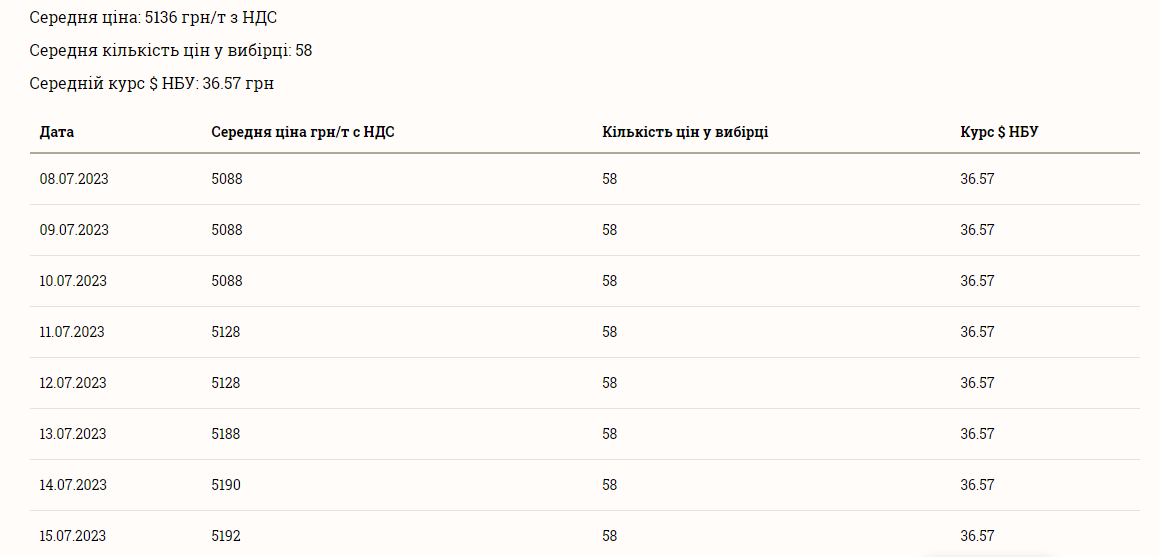This screenshot has width=1160, height=557.
Task: Click the "Курс $ НБУ" column header
Action: pos(999,132)
